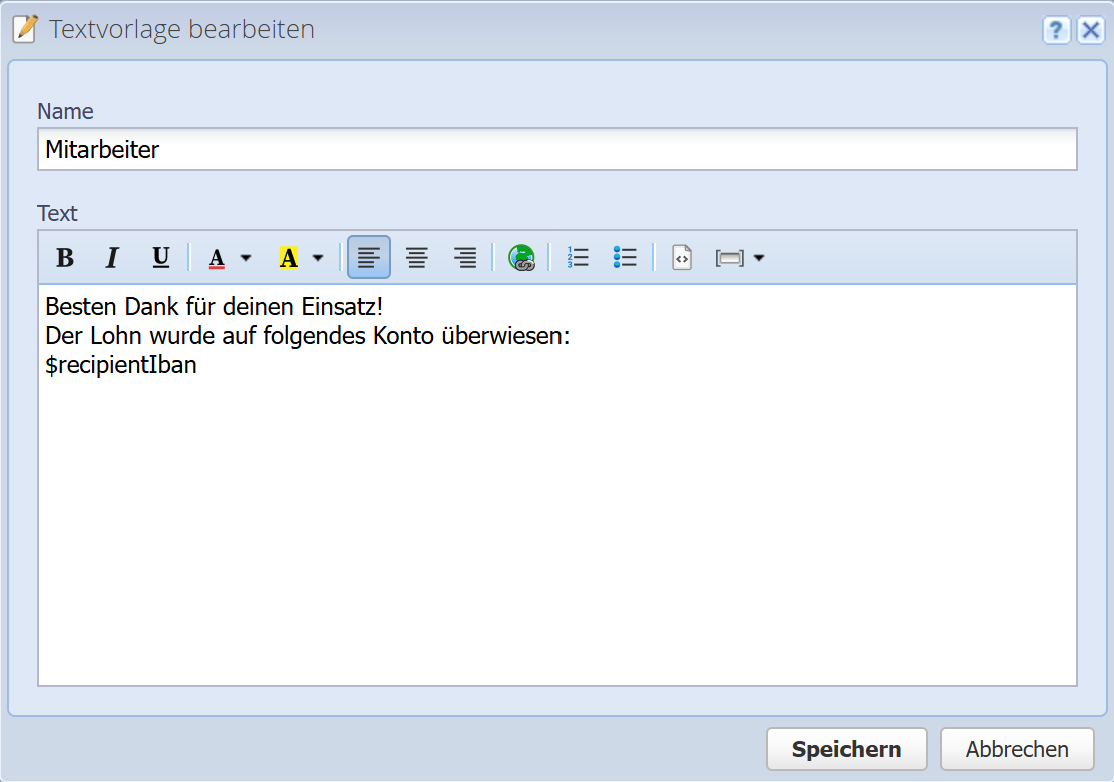Click the placeholder field insert icon
This screenshot has width=1114, height=782.
(730, 258)
